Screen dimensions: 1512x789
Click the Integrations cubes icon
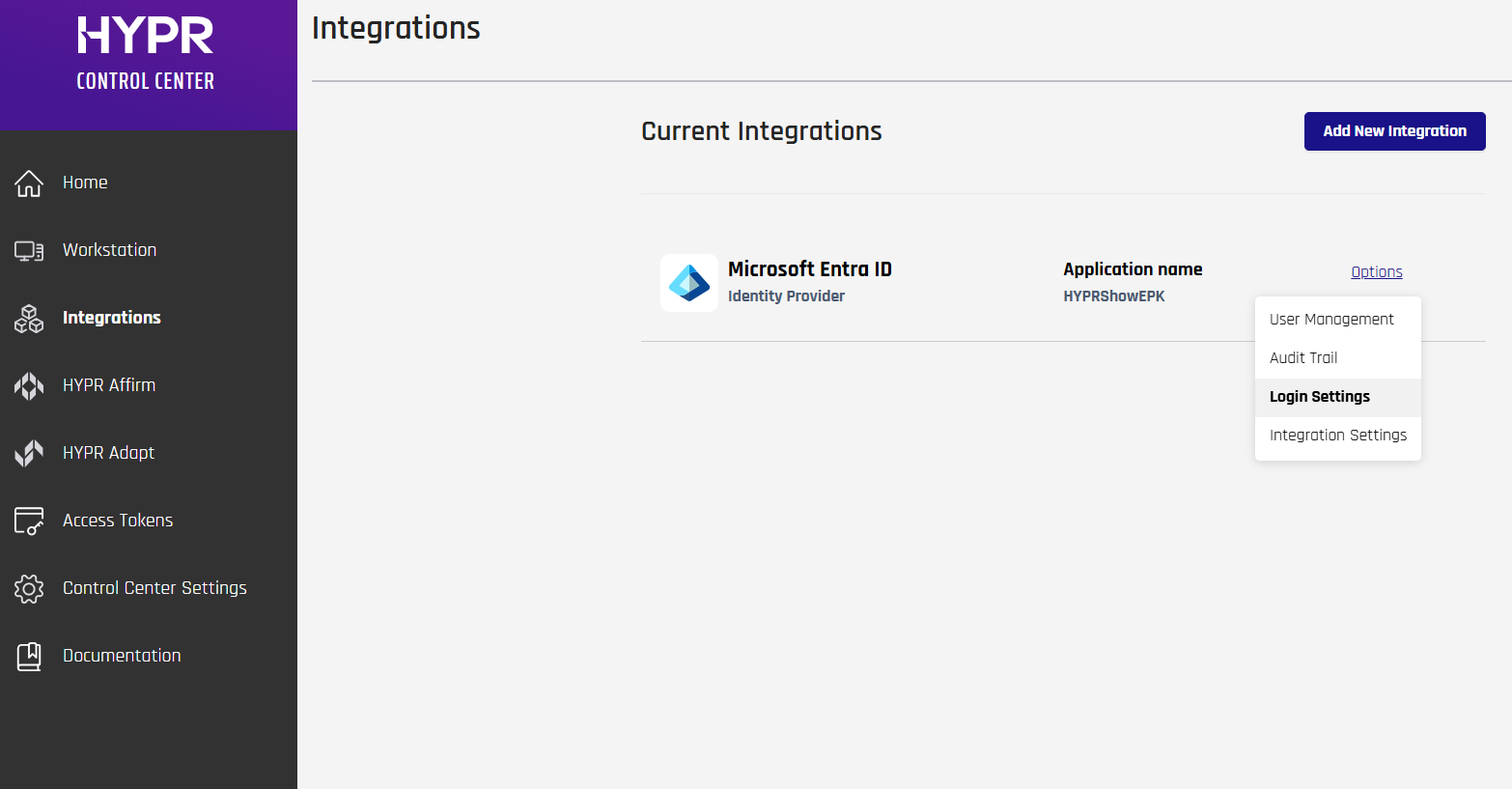[x=29, y=319]
